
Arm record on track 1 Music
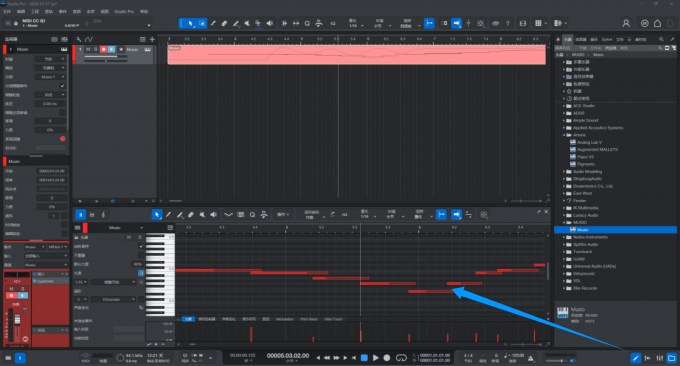click(x=104, y=49)
